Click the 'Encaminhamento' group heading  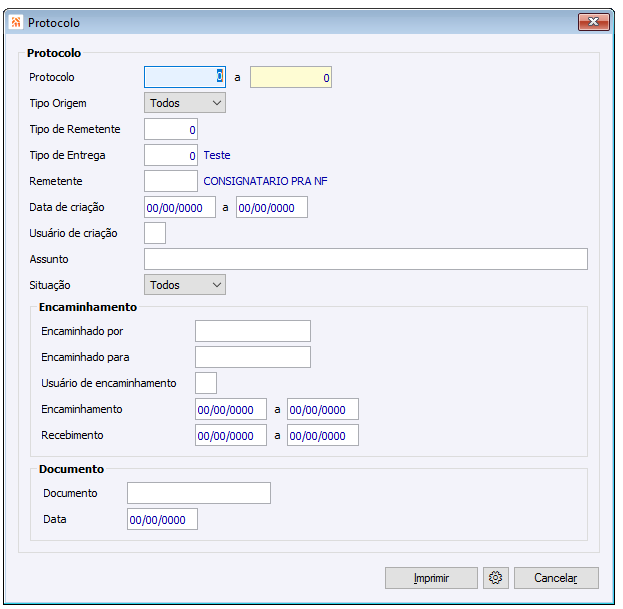(x=88, y=307)
